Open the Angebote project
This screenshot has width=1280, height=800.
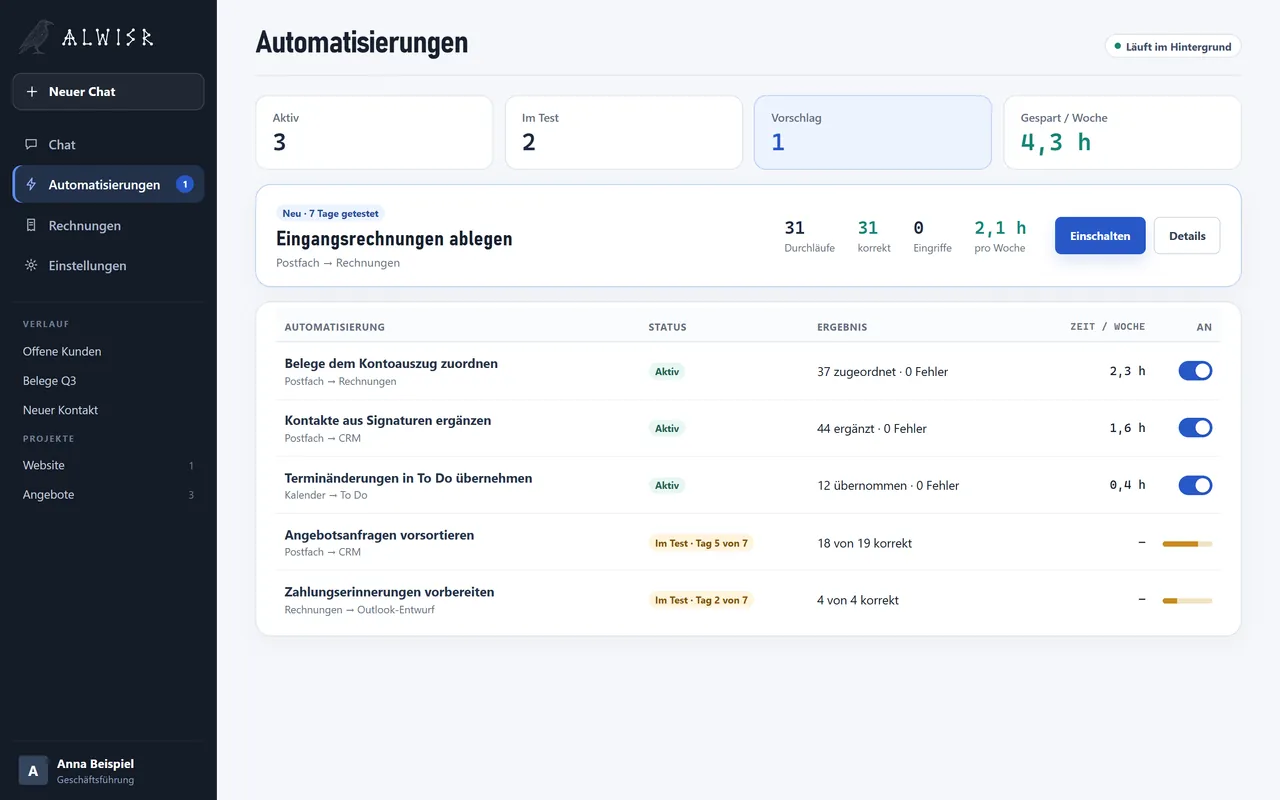pos(108,495)
